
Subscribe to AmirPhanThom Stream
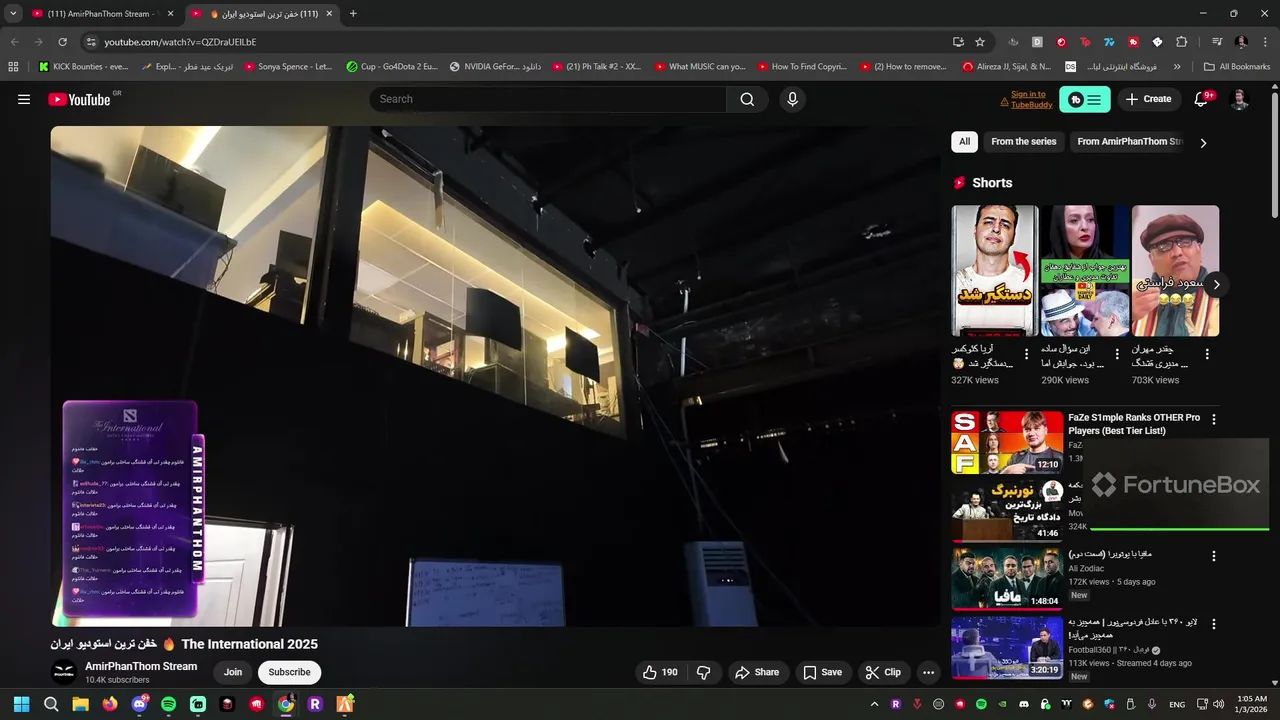coord(289,672)
